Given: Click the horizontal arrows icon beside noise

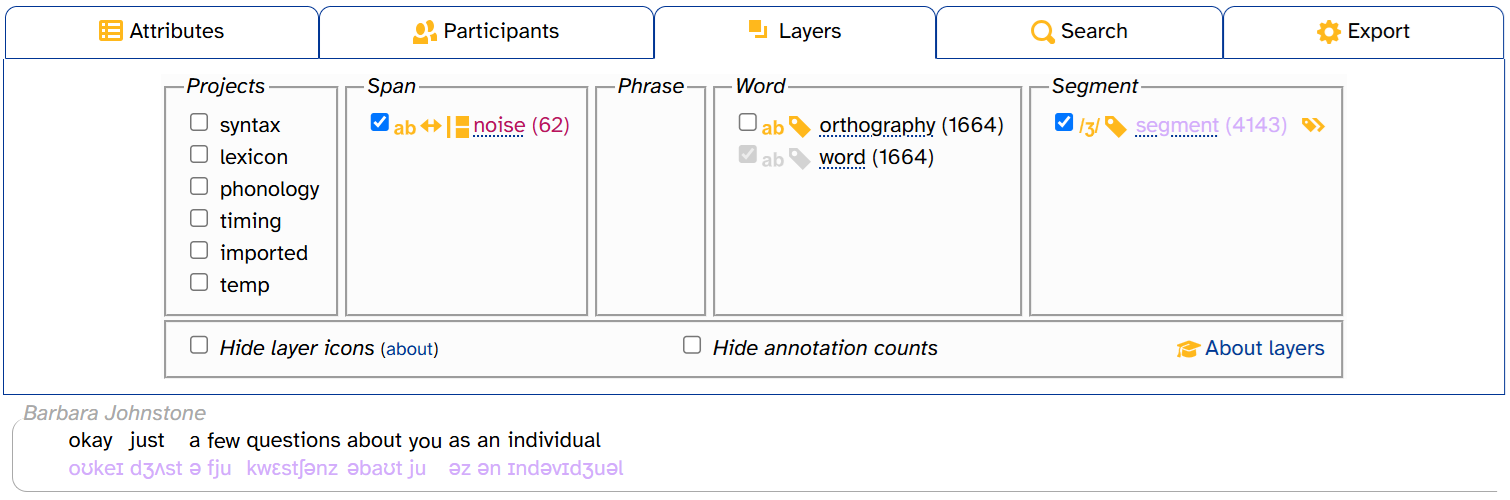Looking at the screenshot, I should point(431,126).
